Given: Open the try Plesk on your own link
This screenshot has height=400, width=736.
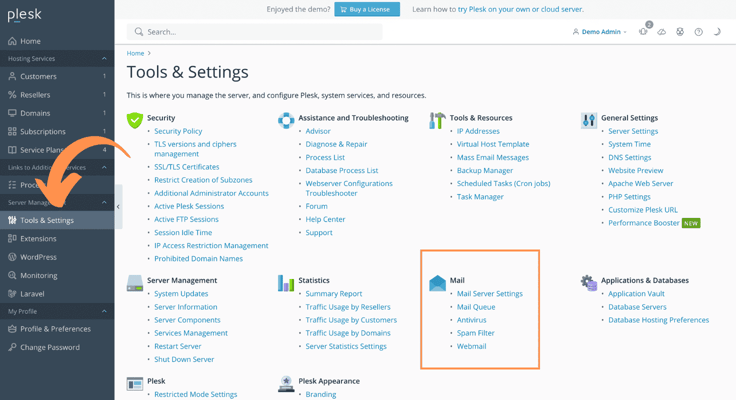Looking at the screenshot, I should point(521,9).
